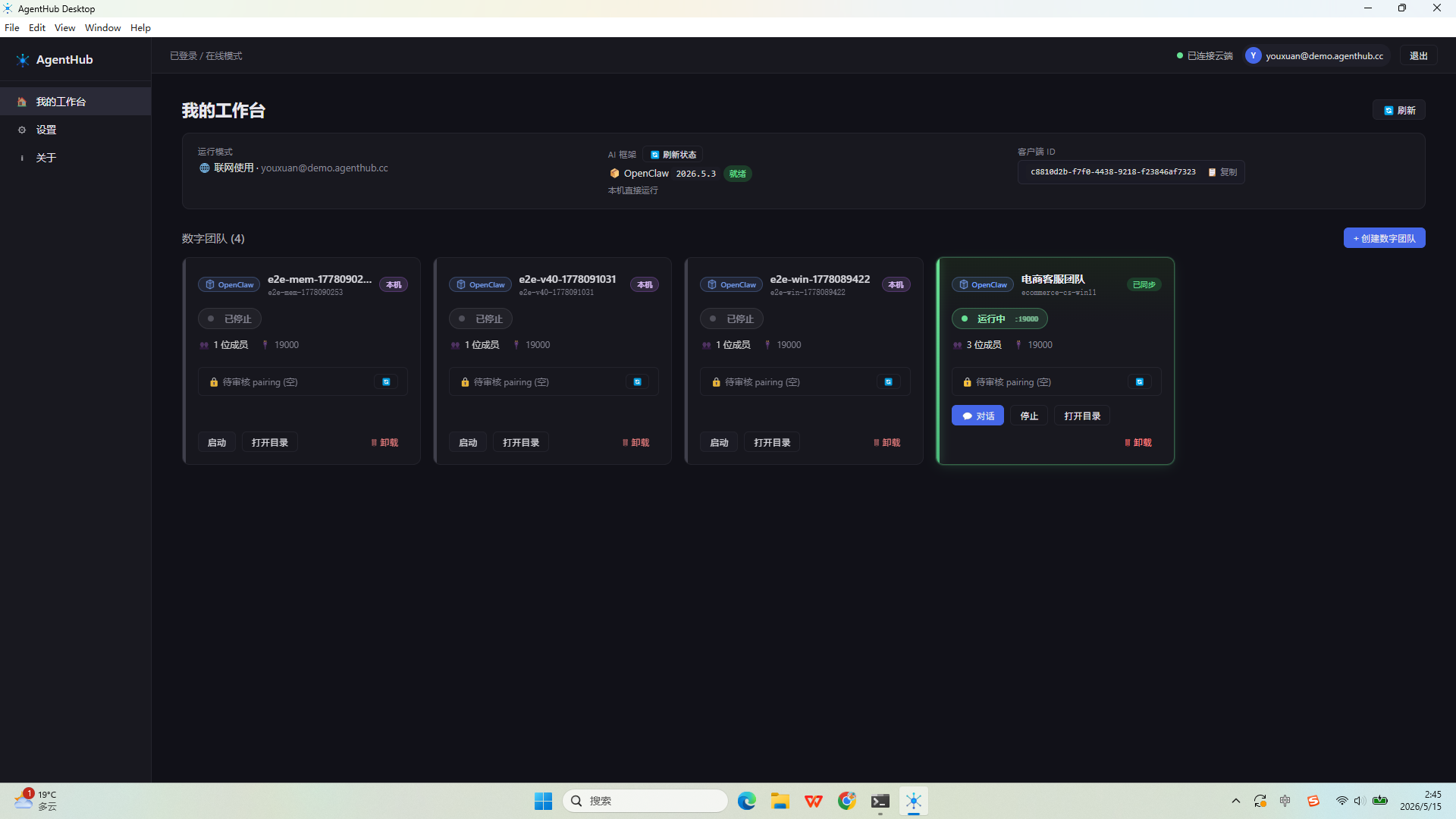The height and width of the screenshot is (819, 1456).
Task: Open 关于 in sidebar
Action: 76,158
